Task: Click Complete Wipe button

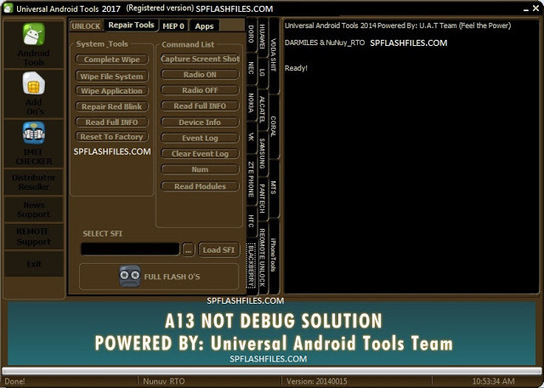Action: [112, 60]
